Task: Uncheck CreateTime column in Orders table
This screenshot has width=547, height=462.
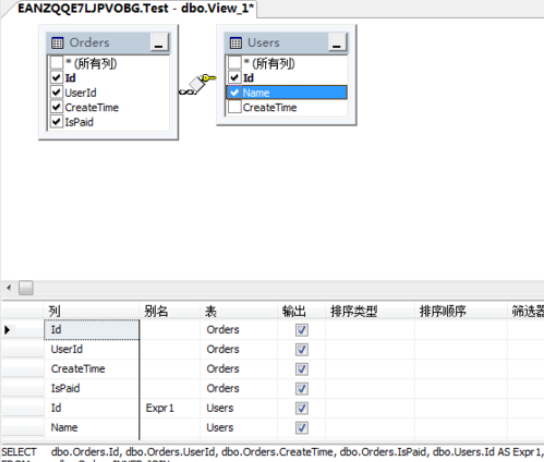Action: tap(56, 107)
